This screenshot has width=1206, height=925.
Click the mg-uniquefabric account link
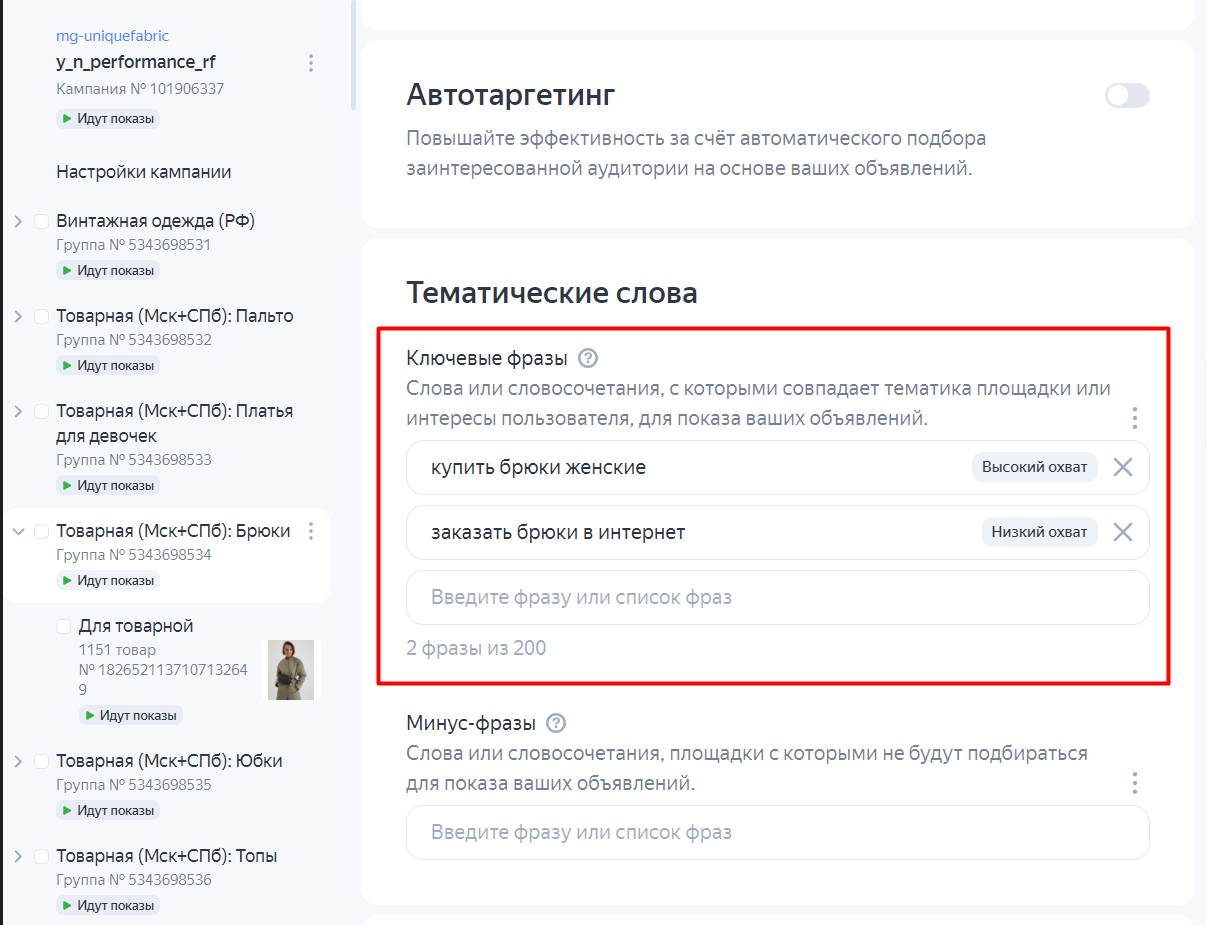[x=112, y=36]
